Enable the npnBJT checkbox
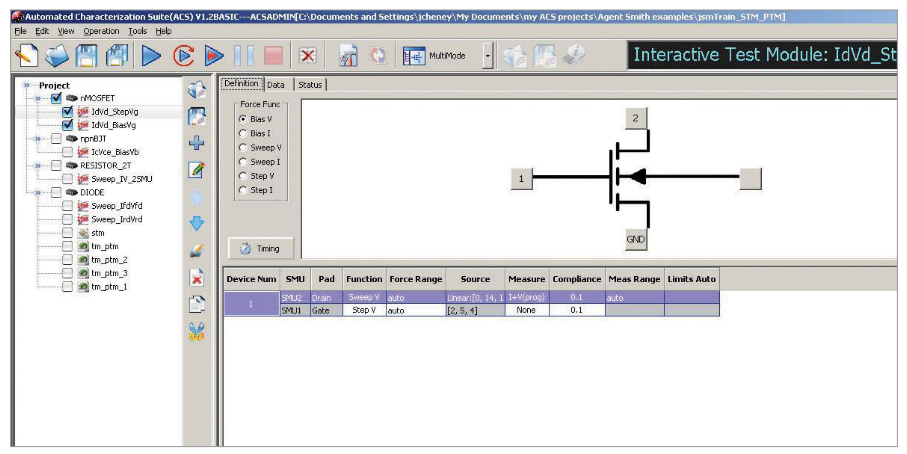Image resolution: width=907 pixels, height=454 pixels. (x=56, y=138)
